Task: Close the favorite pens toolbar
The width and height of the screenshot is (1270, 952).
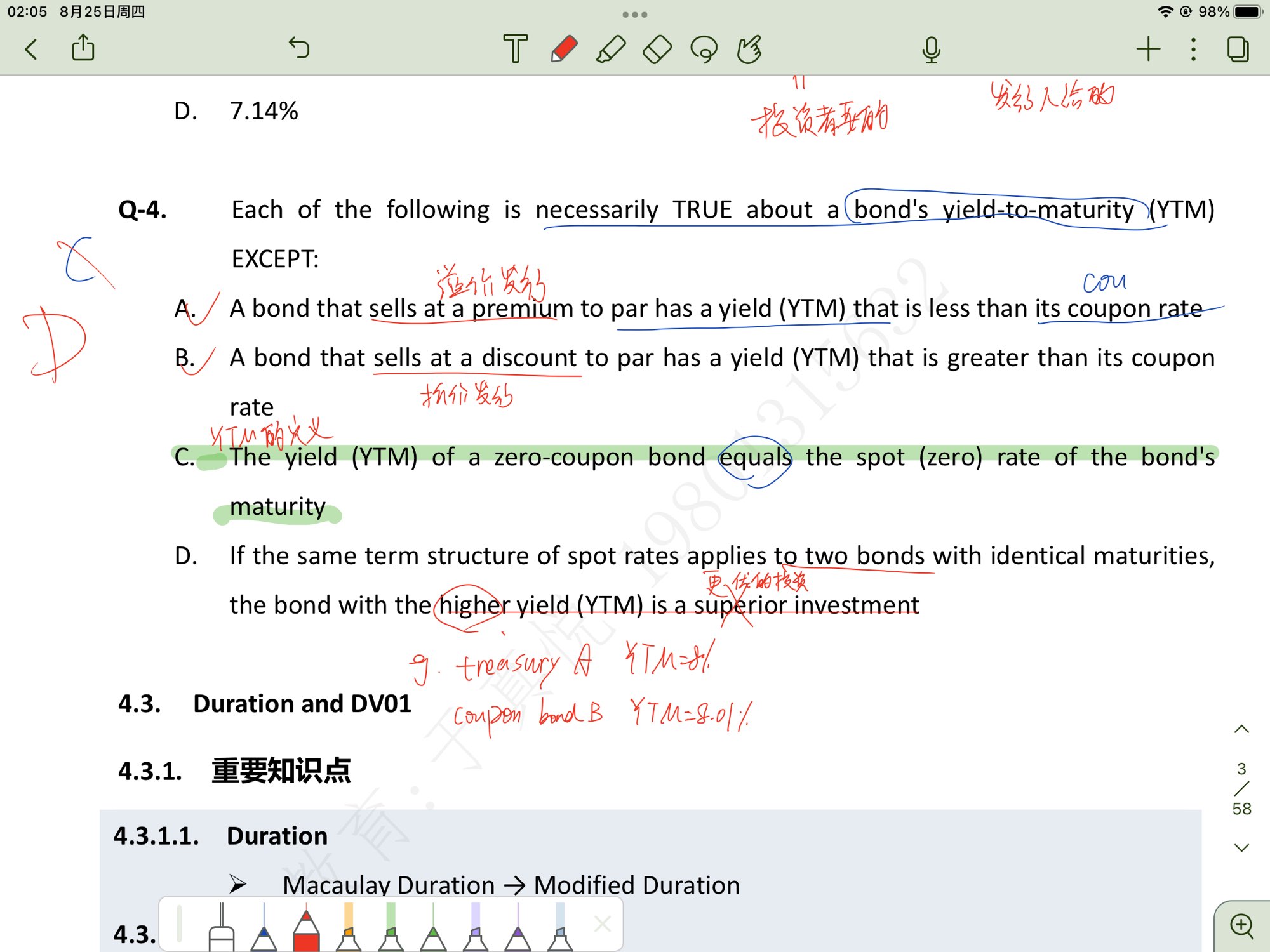Action: point(602,924)
